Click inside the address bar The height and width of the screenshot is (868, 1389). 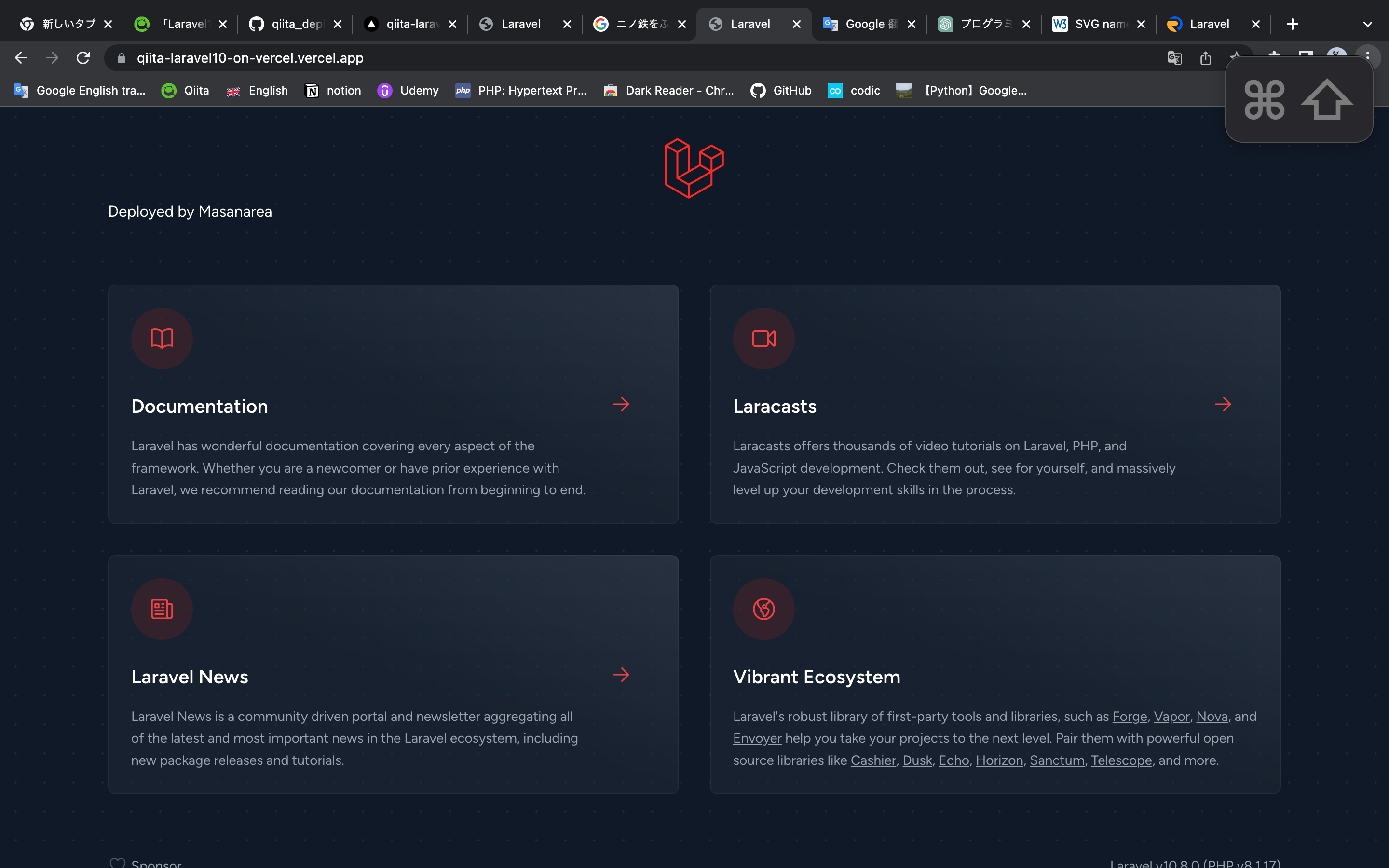[x=402, y=58]
